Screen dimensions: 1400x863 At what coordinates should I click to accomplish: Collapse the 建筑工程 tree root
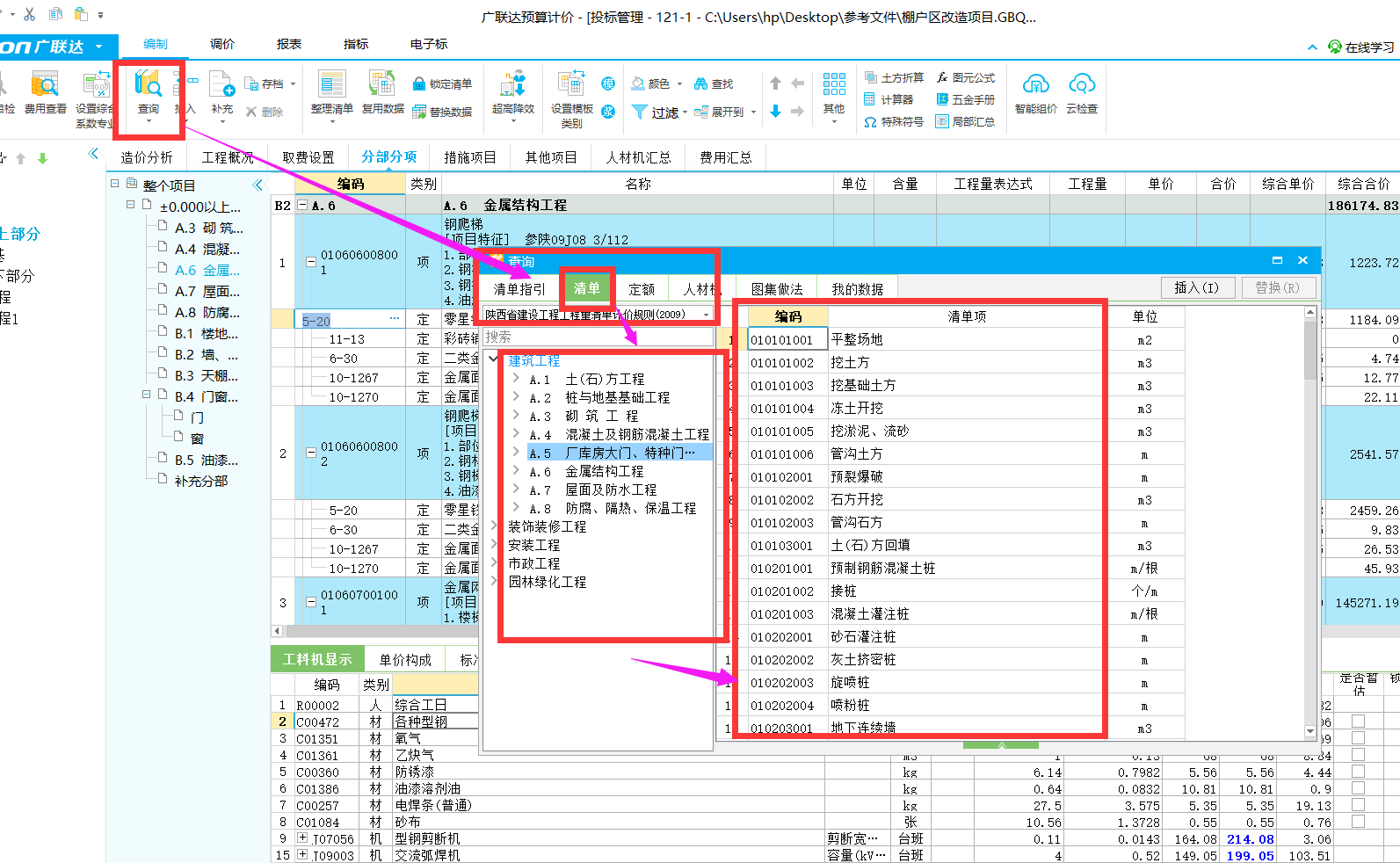(494, 359)
